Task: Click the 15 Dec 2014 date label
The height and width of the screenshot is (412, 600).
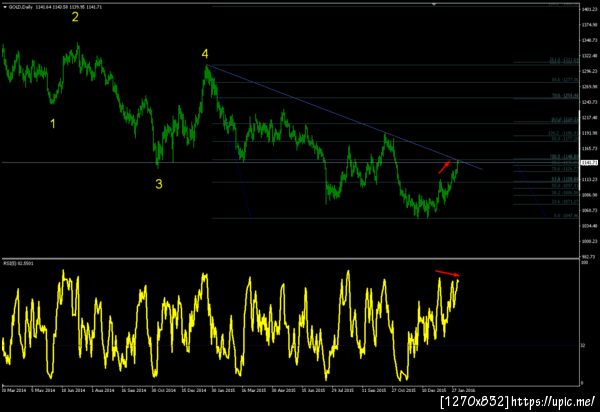Action: click(x=193, y=391)
